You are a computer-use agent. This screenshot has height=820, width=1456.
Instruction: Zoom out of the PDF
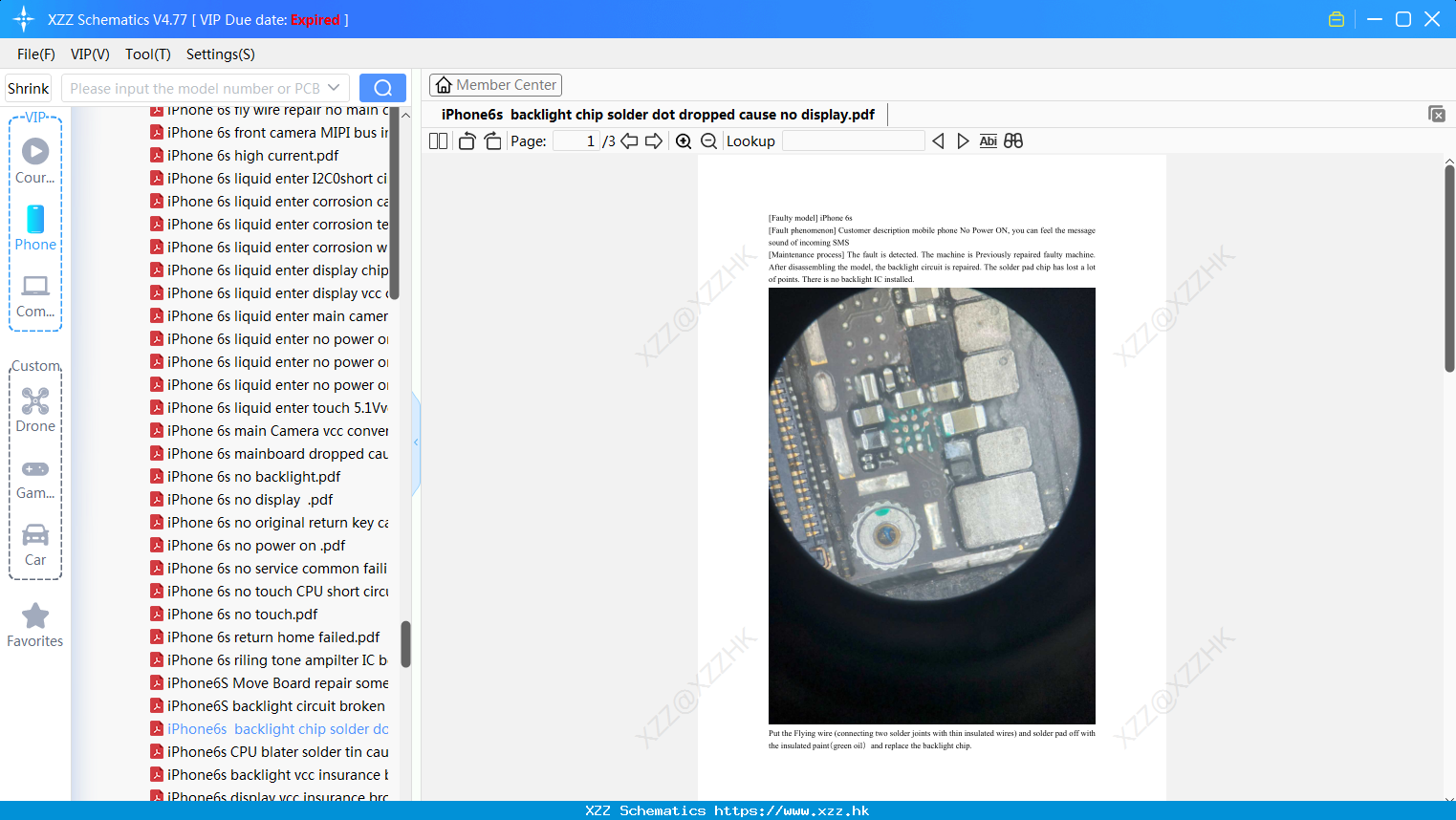tap(708, 140)
